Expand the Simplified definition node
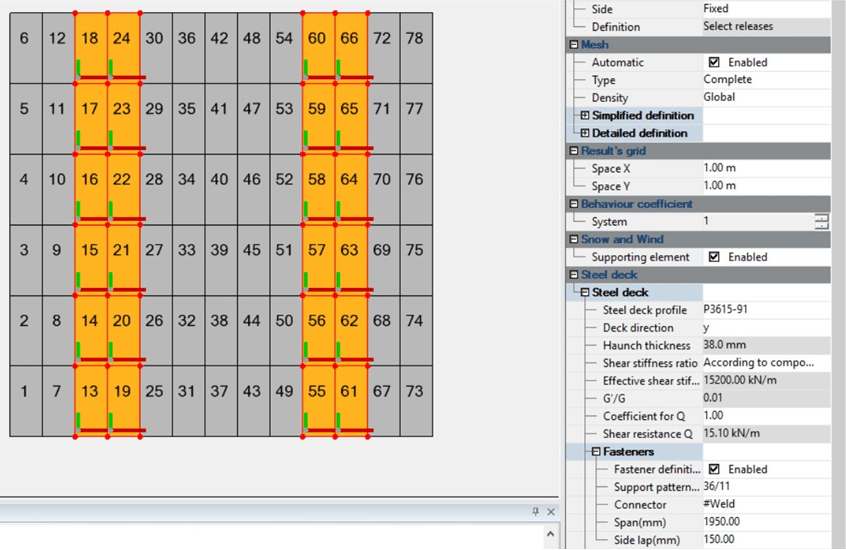This screenshot has height=550, width=846. [x=585, y=116]
